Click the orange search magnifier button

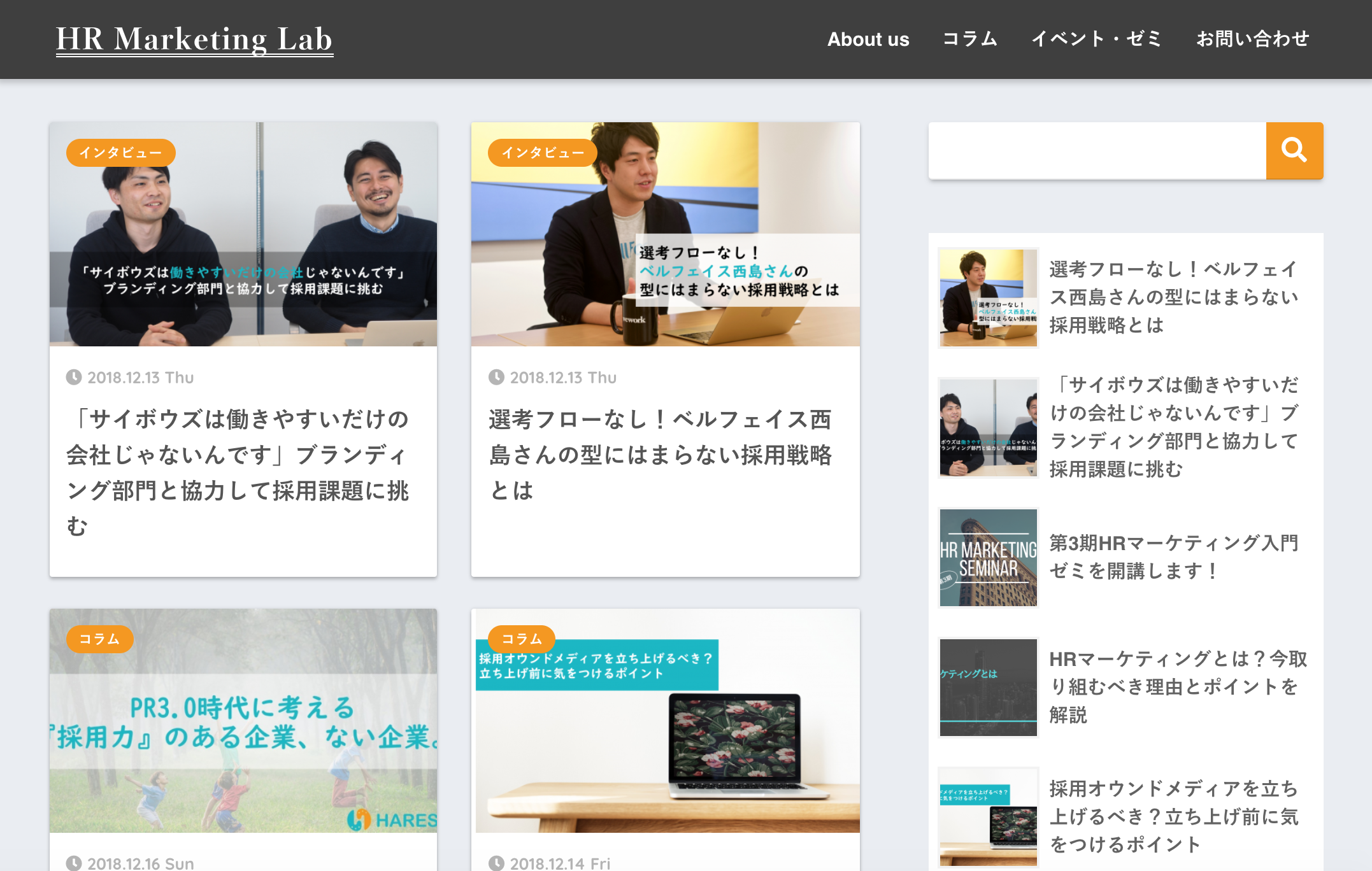point(1294,151)
